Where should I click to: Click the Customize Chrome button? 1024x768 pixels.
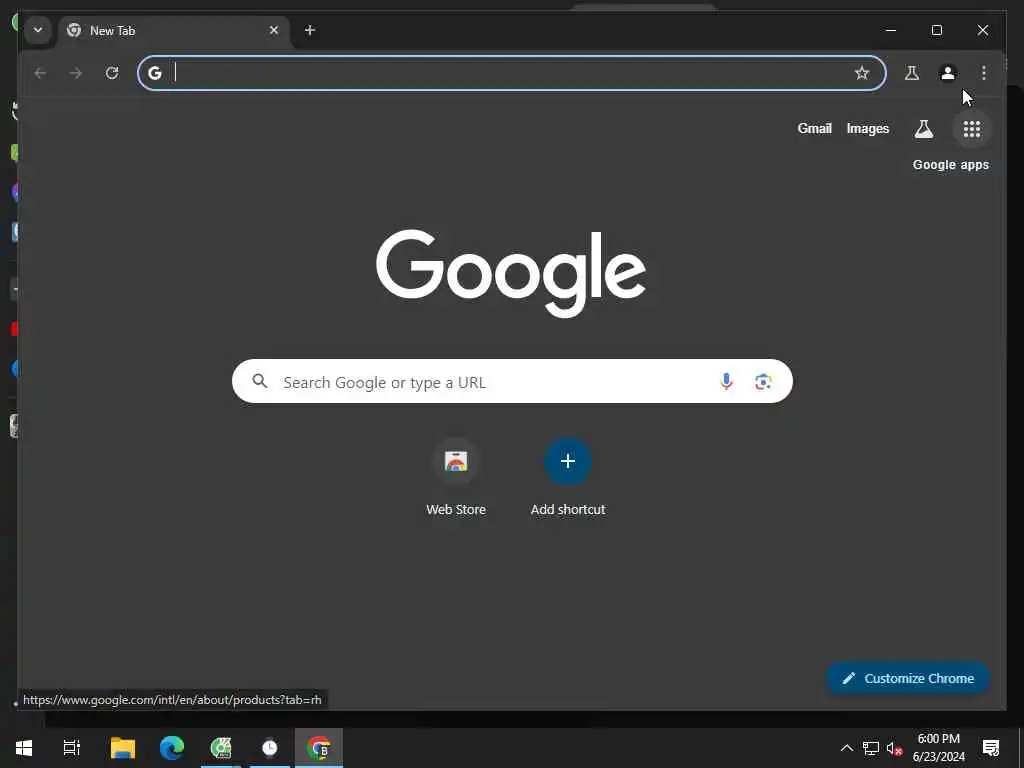tap(908, 678)
